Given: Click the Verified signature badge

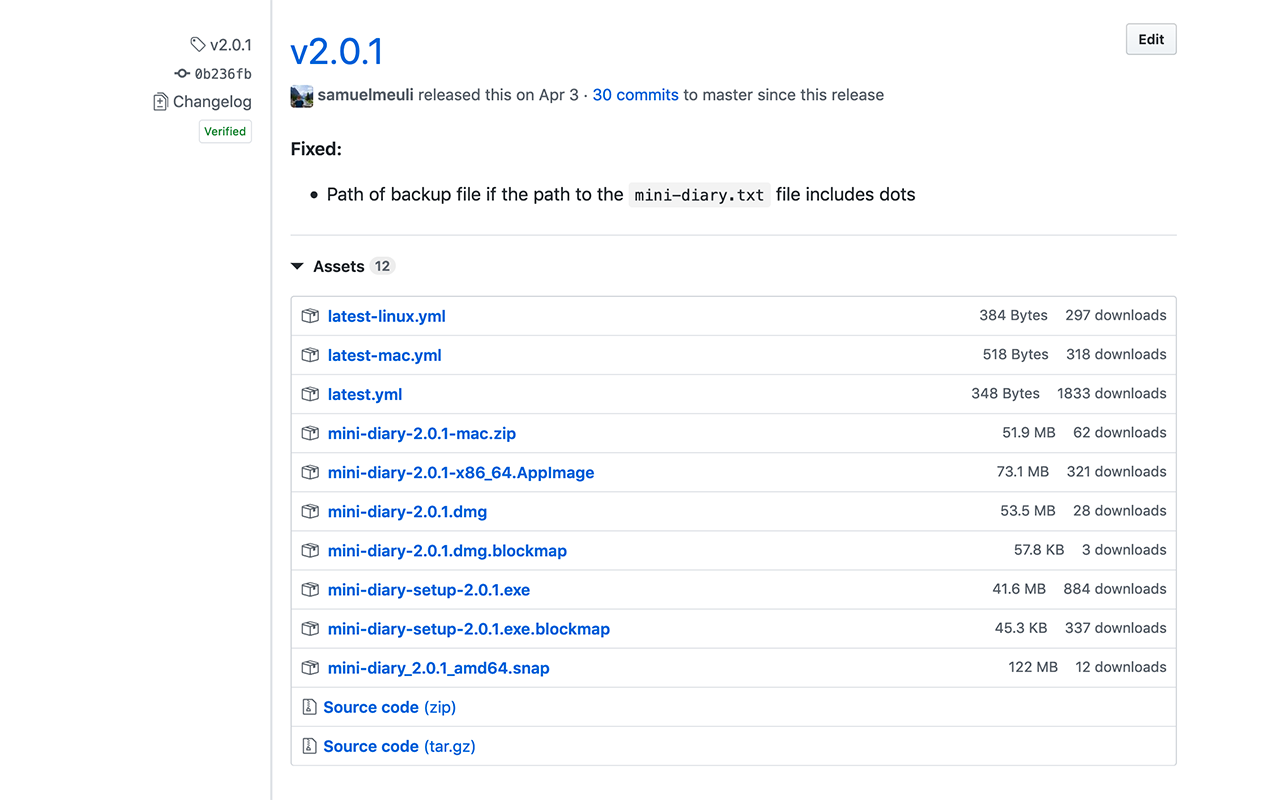Looking at the screenshot, I should pyautogui.click(x=225, y=131).
